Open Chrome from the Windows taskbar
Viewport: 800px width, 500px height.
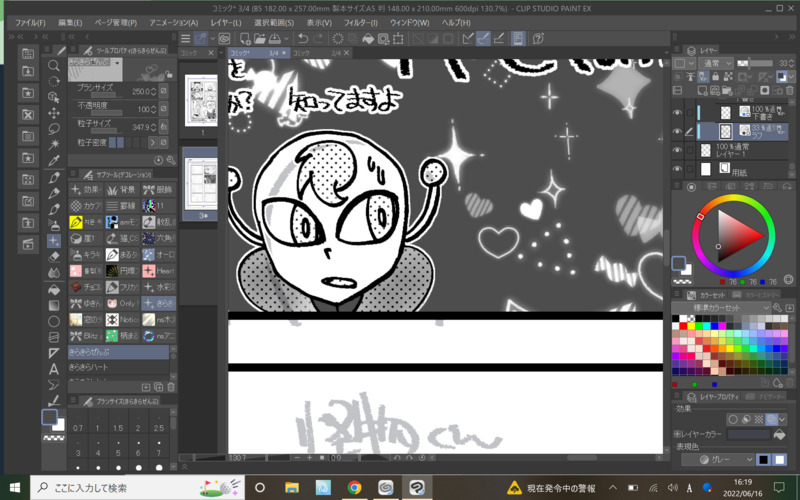coord(354,487)
